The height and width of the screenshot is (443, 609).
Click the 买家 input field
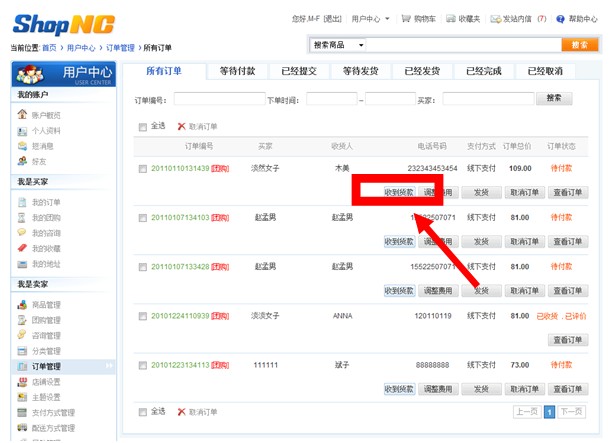tap(488, 99)
